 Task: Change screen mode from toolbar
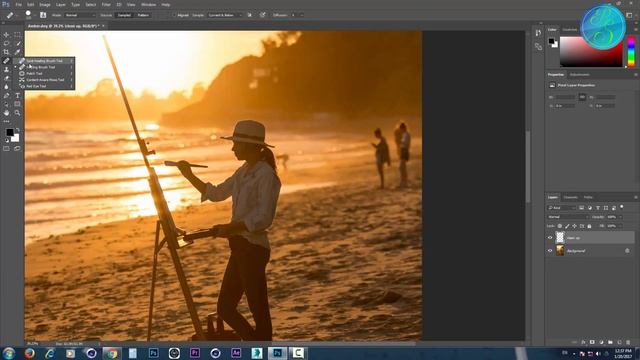tap(17, 149)
